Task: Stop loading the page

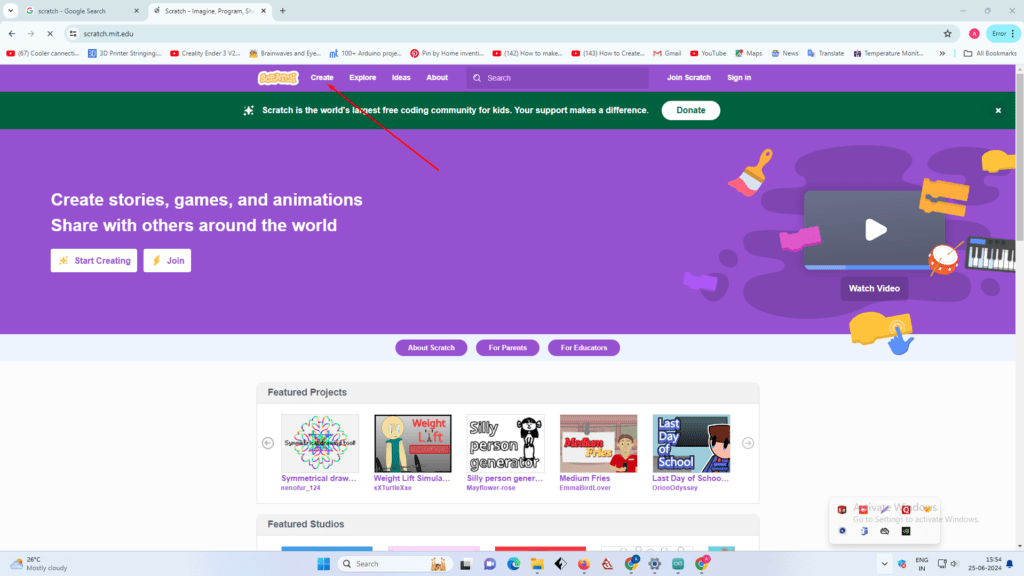Action: coord(50,33)
